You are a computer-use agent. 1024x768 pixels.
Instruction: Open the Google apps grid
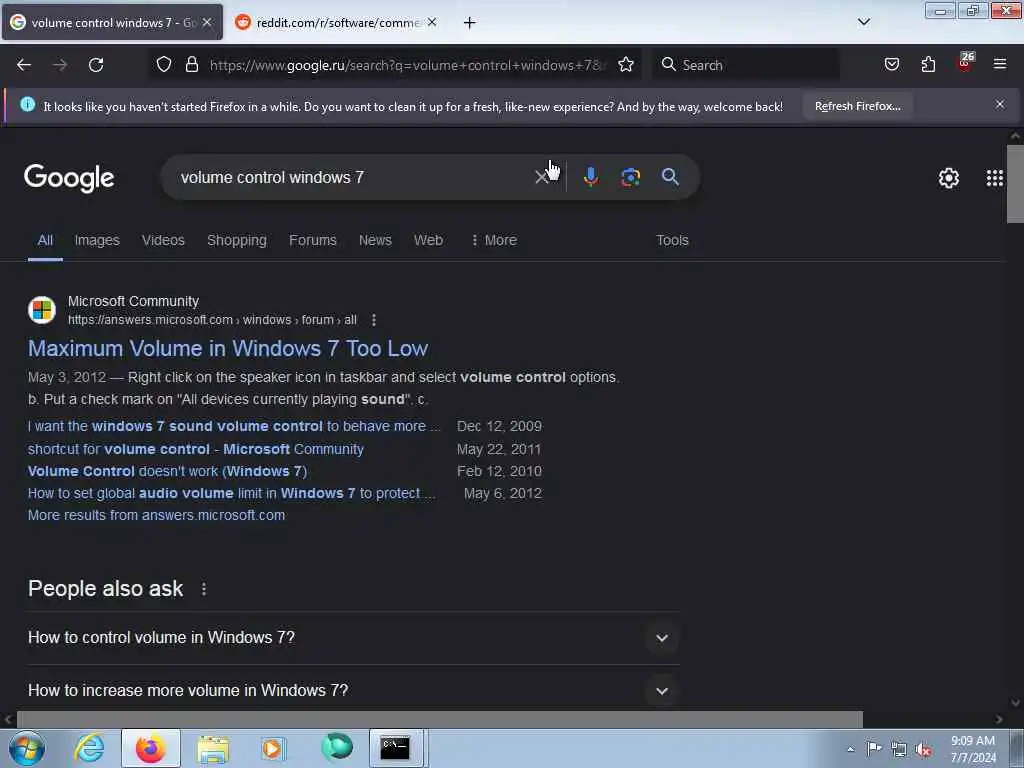pyautogui.click(x=995, y=178)
